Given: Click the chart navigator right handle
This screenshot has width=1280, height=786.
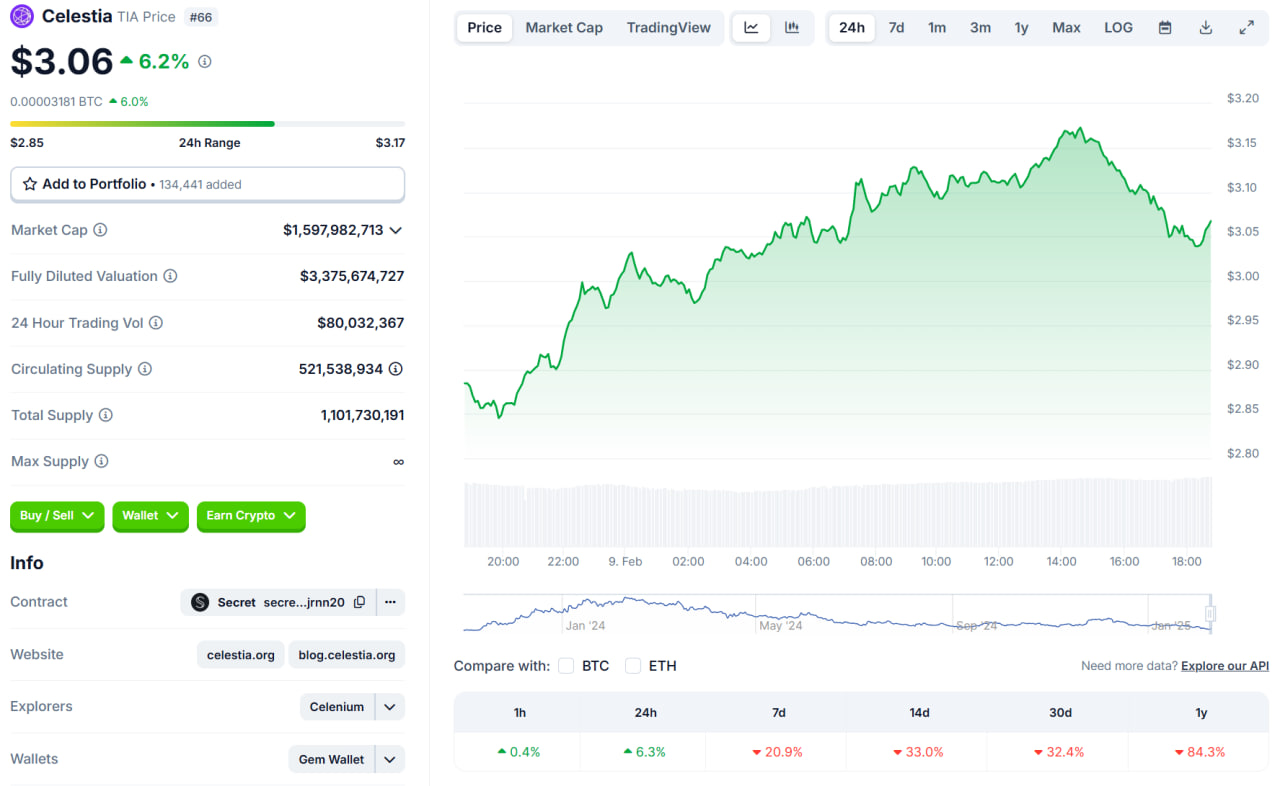Looking at the screenshot, I should point(1210,613).
